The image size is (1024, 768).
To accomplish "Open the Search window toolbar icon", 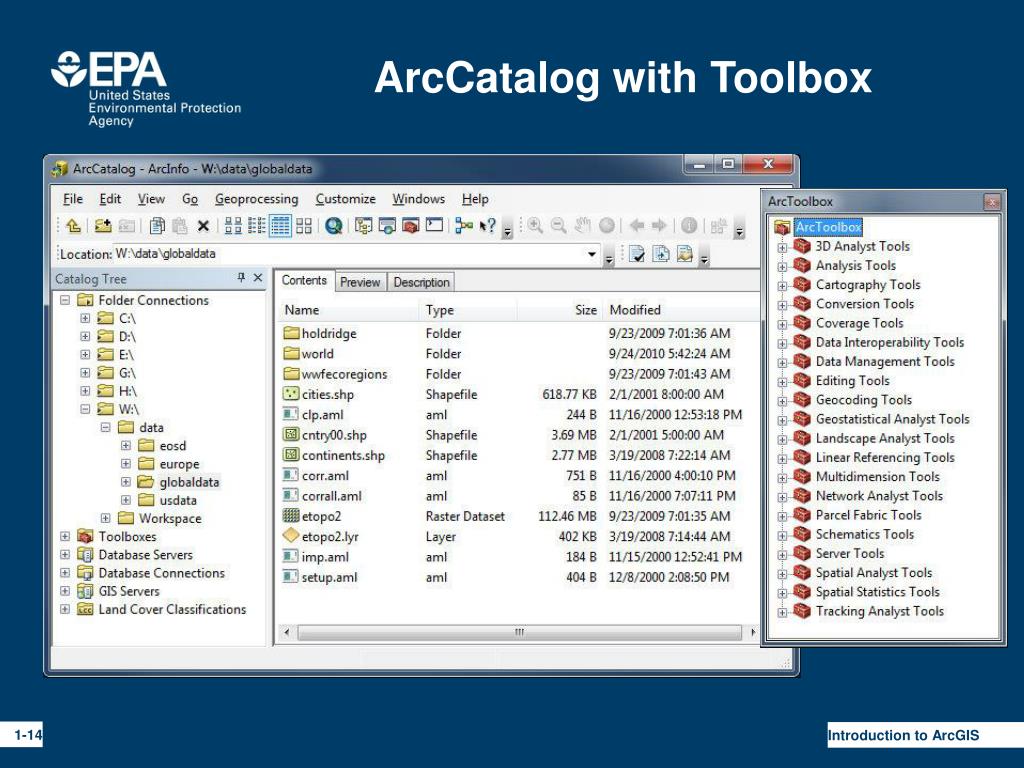I will click(387, 226).
